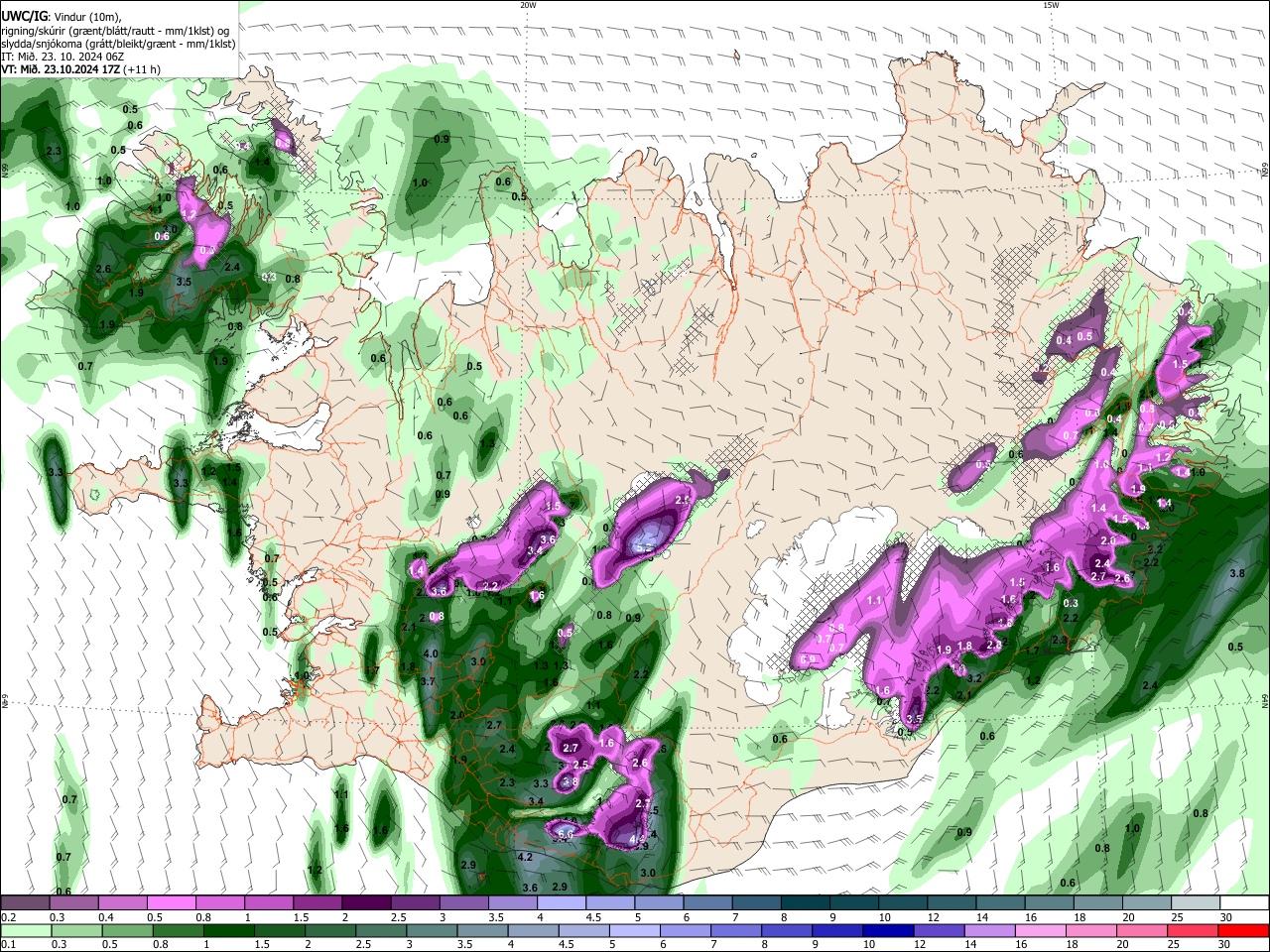
Task: Click the light lavender swatch between 4 and 4.5 on the upper scale
Action: 560,903
